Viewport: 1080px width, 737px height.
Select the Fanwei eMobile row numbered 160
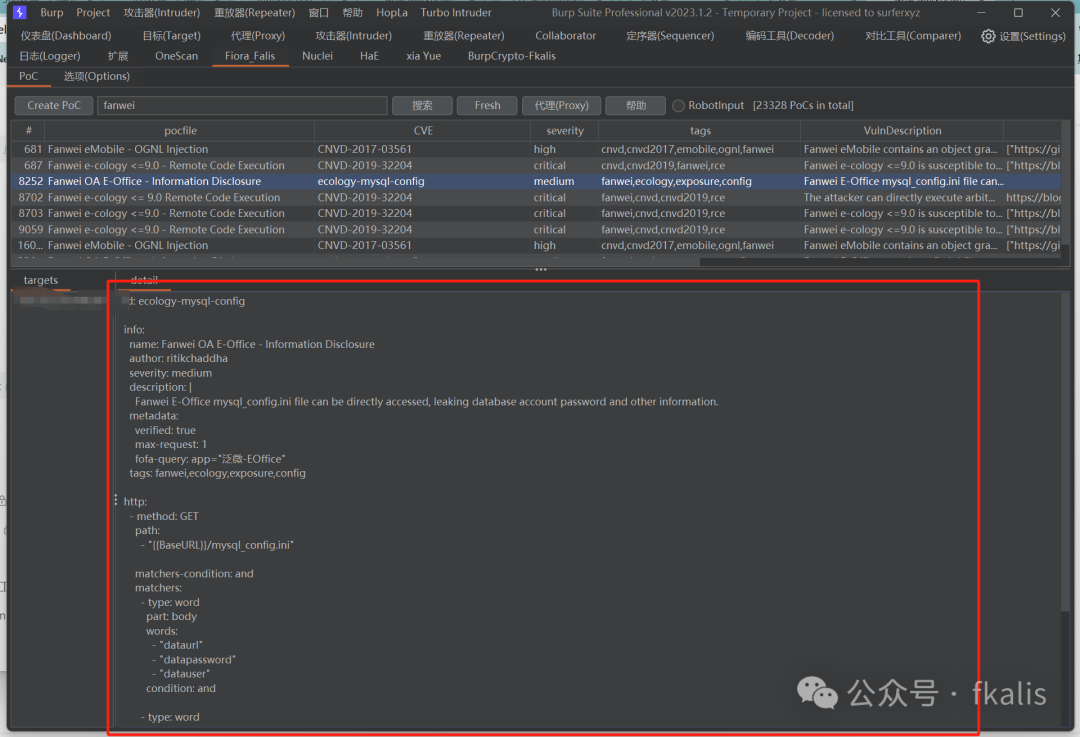pyautogui.click(x=536, y=245)
